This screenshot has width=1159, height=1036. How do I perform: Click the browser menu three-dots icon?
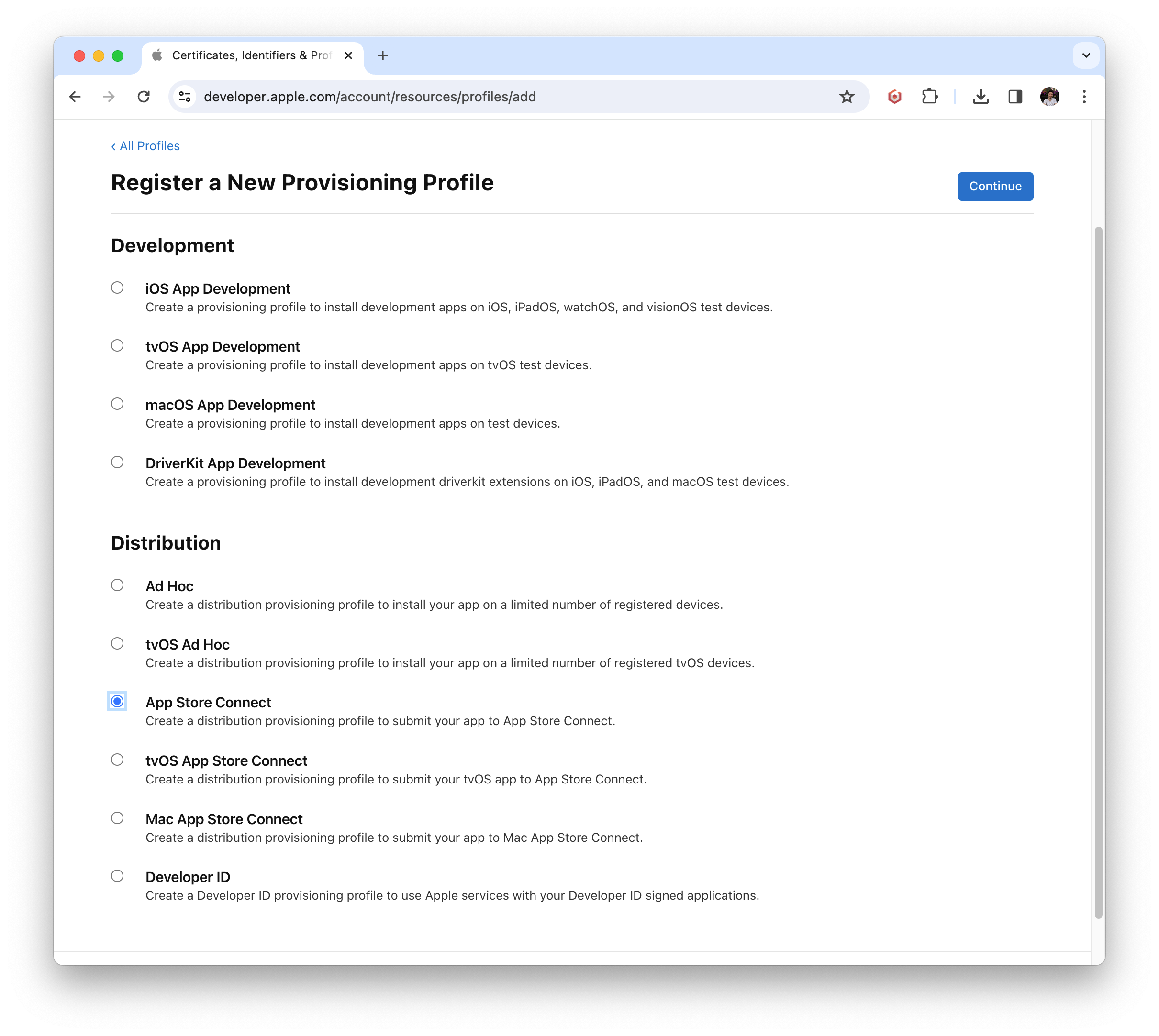coord(1084,97)
